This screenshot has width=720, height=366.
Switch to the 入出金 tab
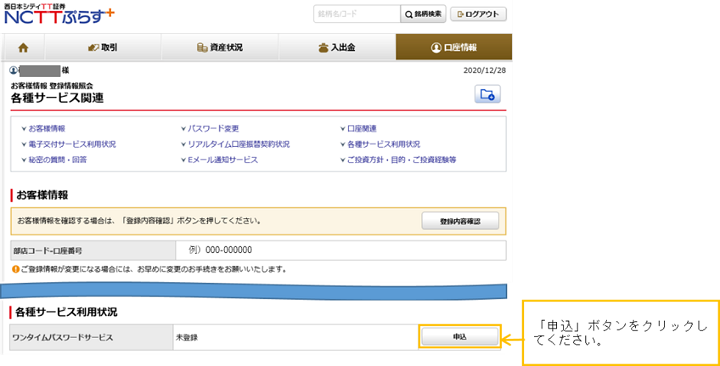click(x=337, y=47)
